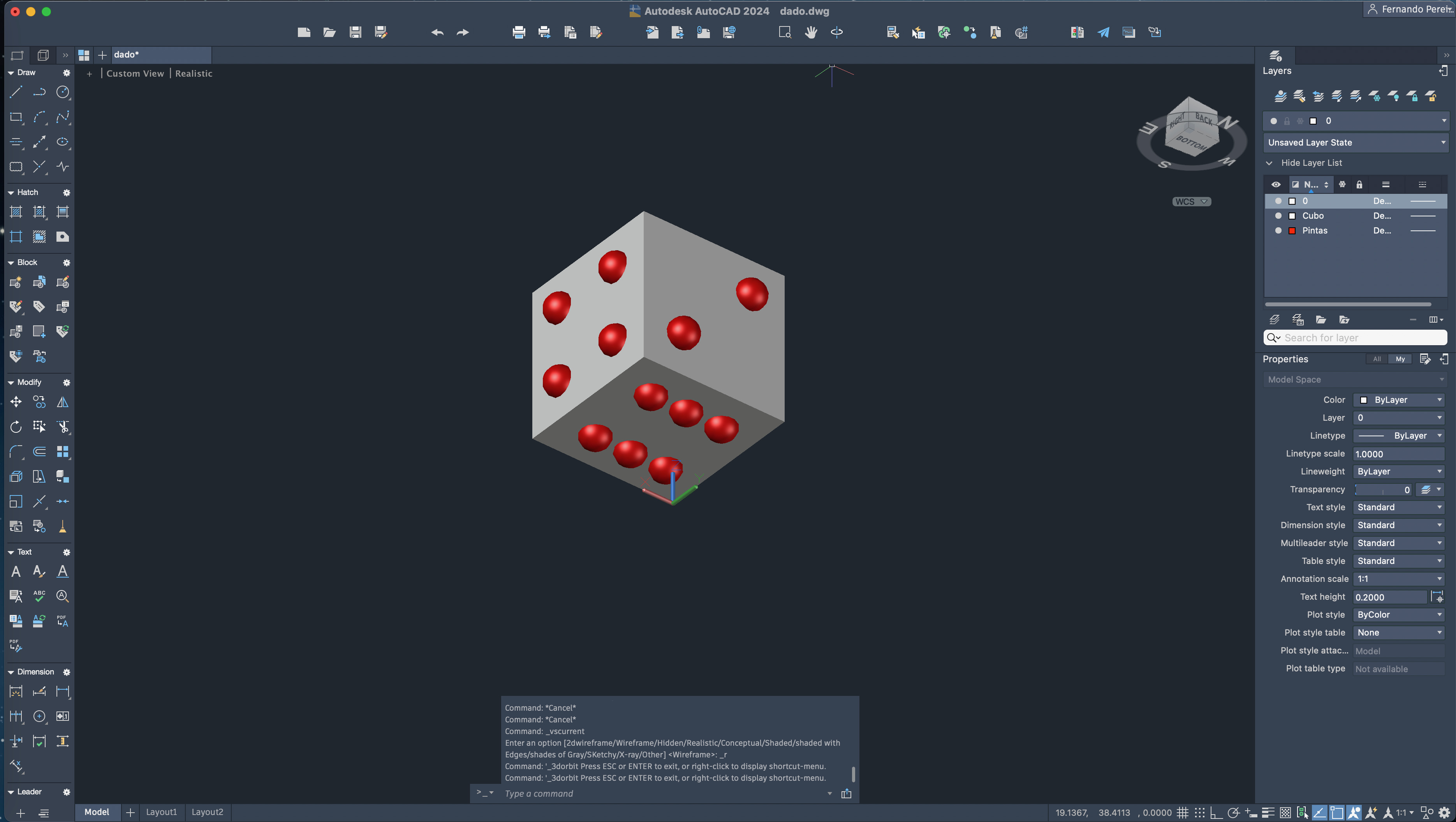Activate the 3D Orbit tool
This screenshot has width=1456, height=822.
[836, 32]
